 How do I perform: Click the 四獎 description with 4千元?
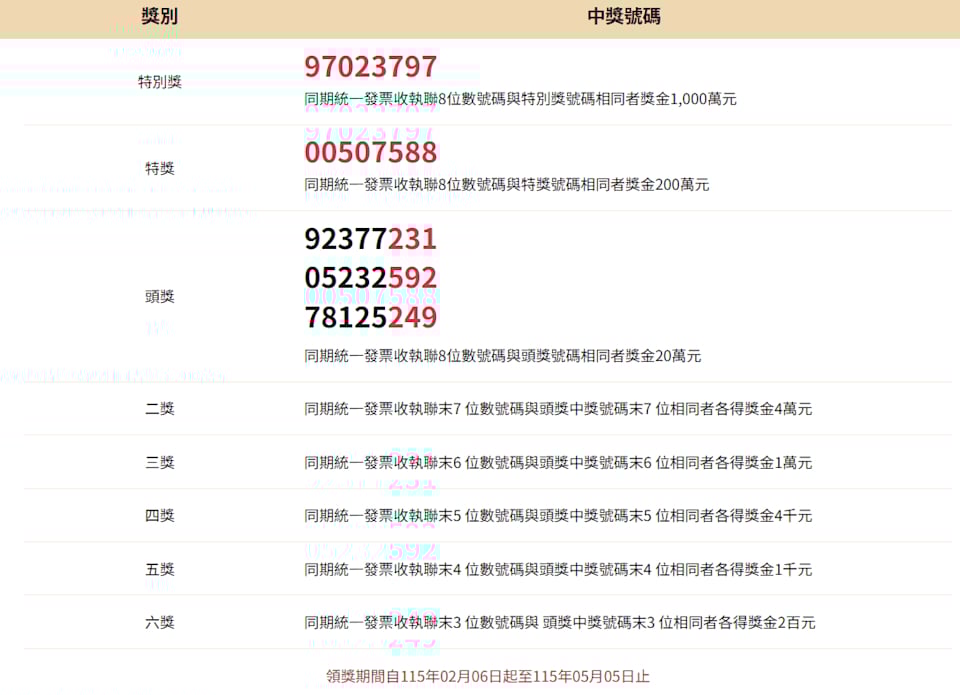pos(558,516)
